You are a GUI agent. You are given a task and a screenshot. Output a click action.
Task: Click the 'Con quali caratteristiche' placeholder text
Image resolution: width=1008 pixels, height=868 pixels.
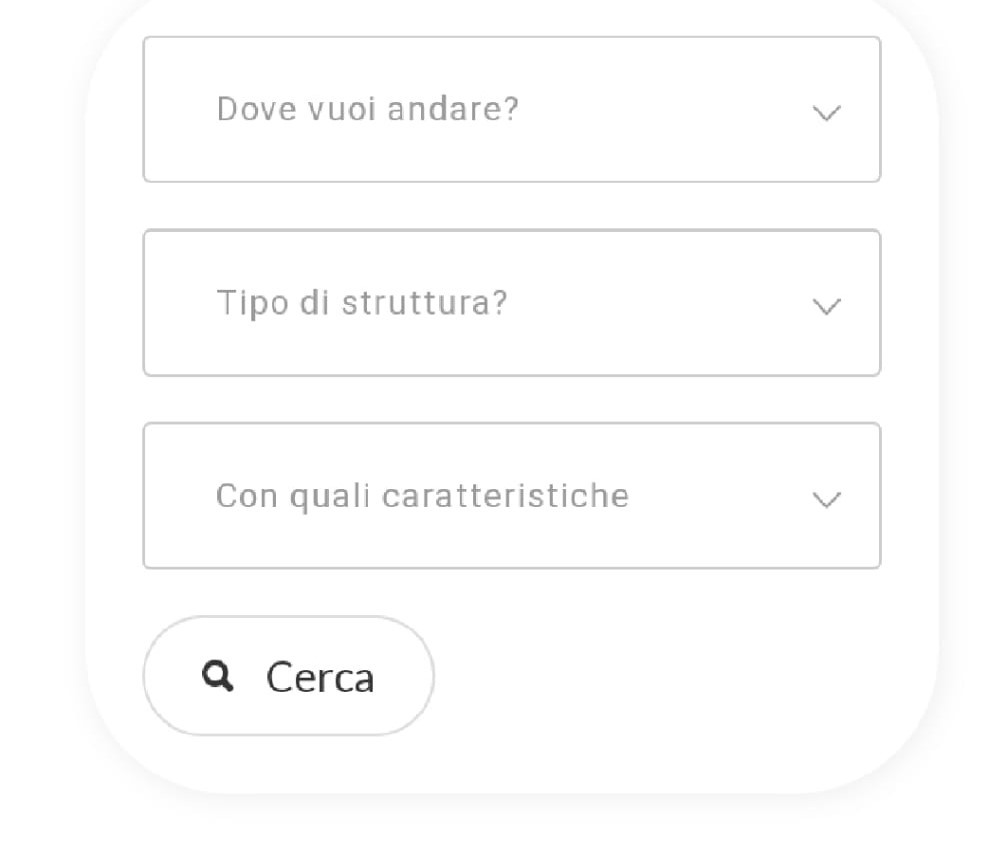point(422,496)
